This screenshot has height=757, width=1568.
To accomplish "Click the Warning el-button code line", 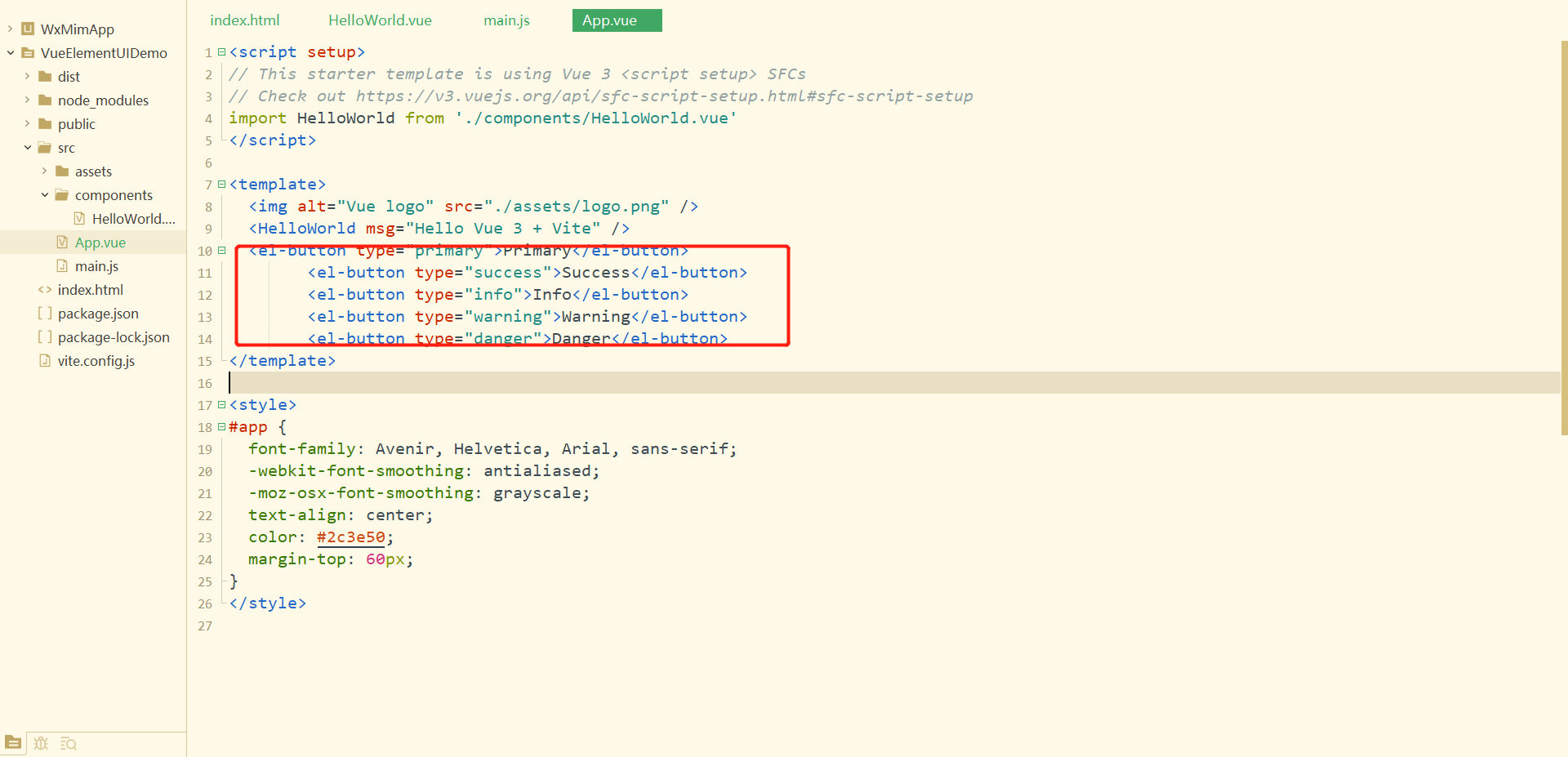I will point(527,316).
